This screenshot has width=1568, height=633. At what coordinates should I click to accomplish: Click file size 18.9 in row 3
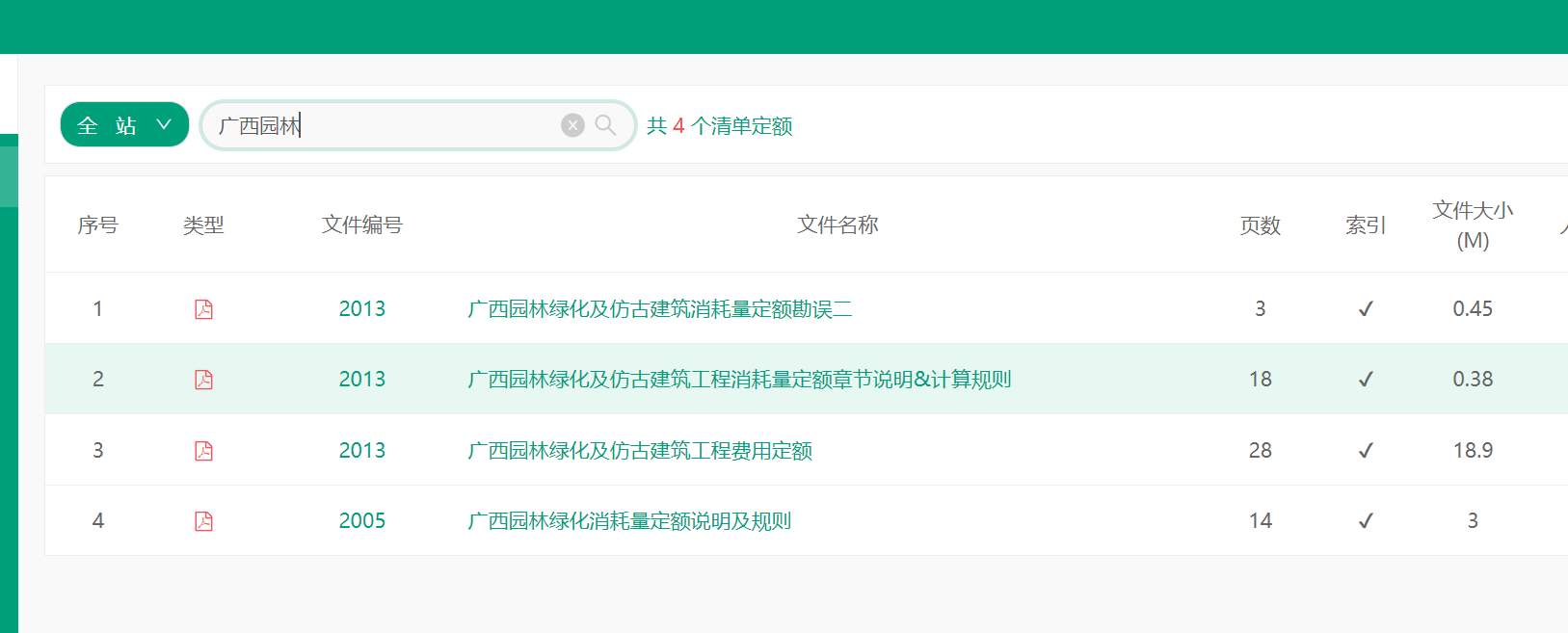[1473, 451]
